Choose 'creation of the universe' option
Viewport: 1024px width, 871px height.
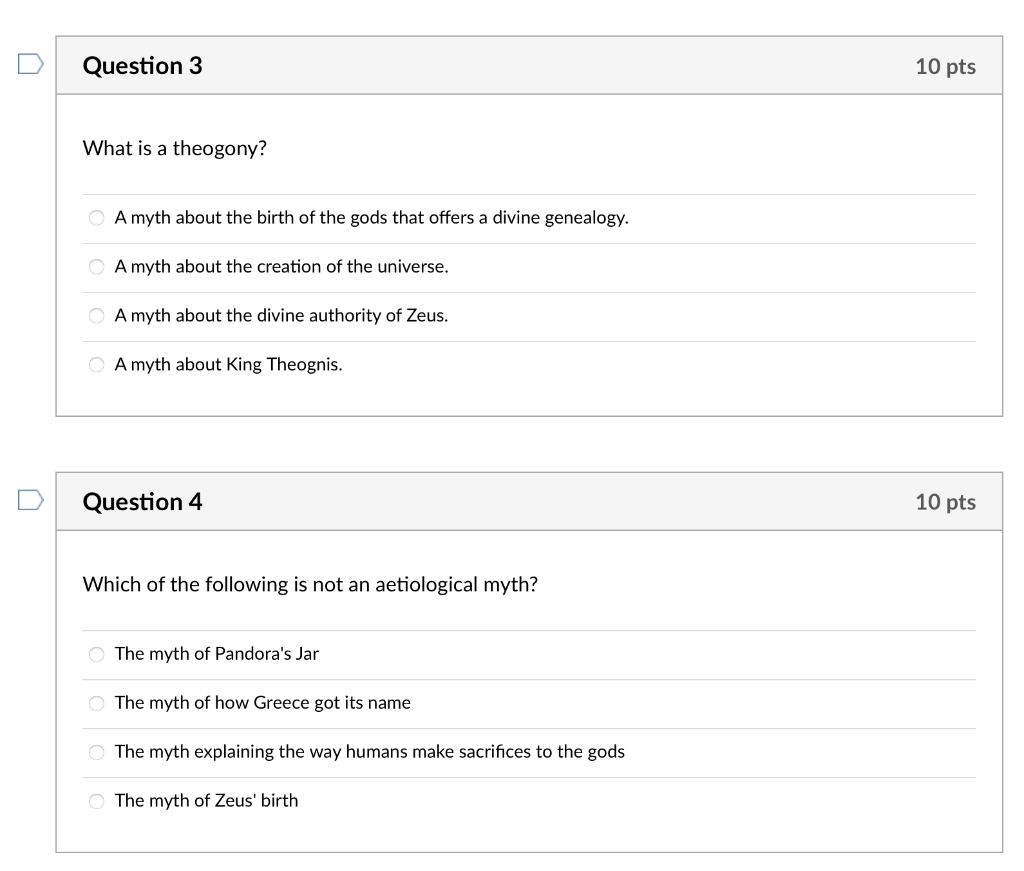point(97,267)
